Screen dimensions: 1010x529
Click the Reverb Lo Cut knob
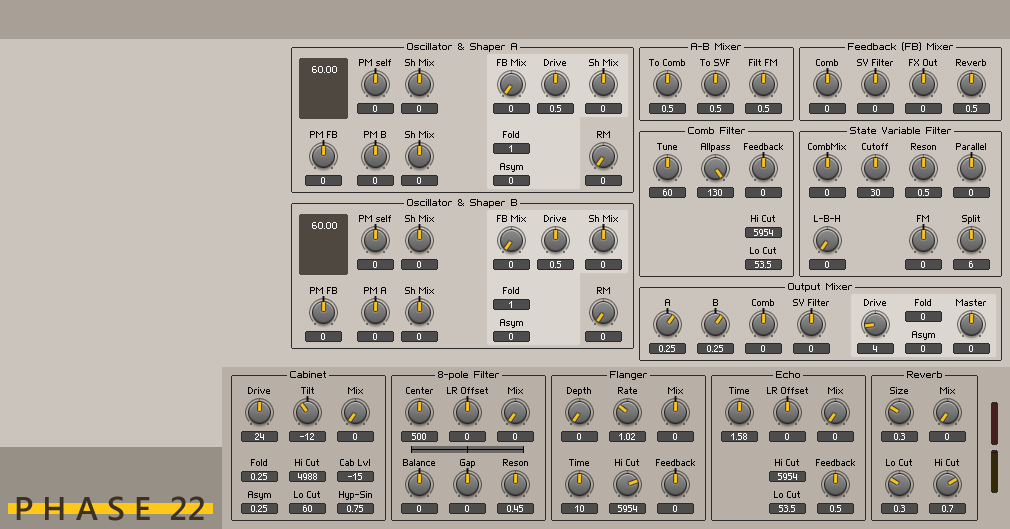click(x=899, y=485)
